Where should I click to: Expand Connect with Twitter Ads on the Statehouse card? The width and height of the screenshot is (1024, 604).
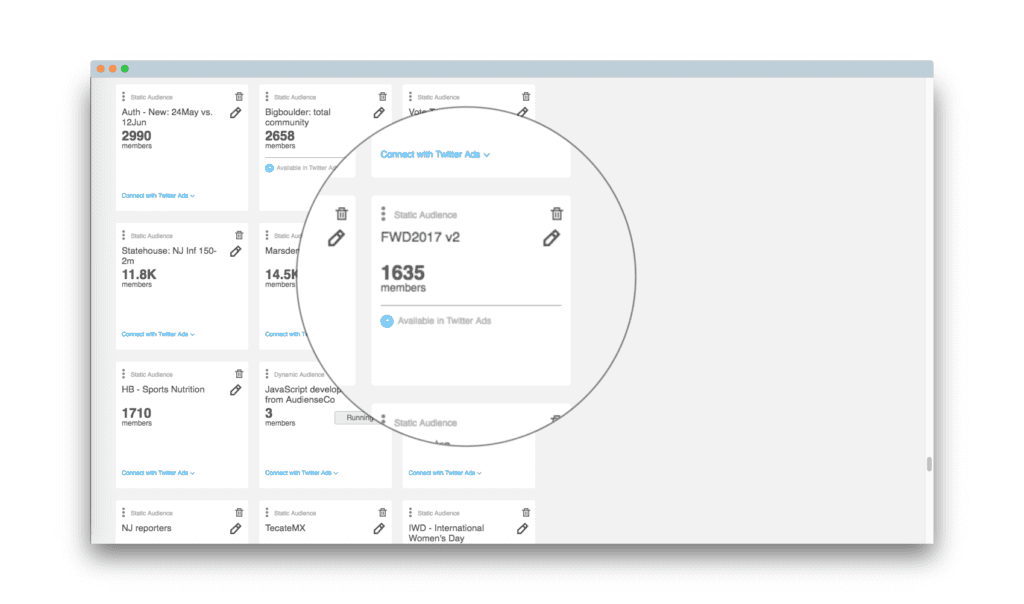(158, 334)
